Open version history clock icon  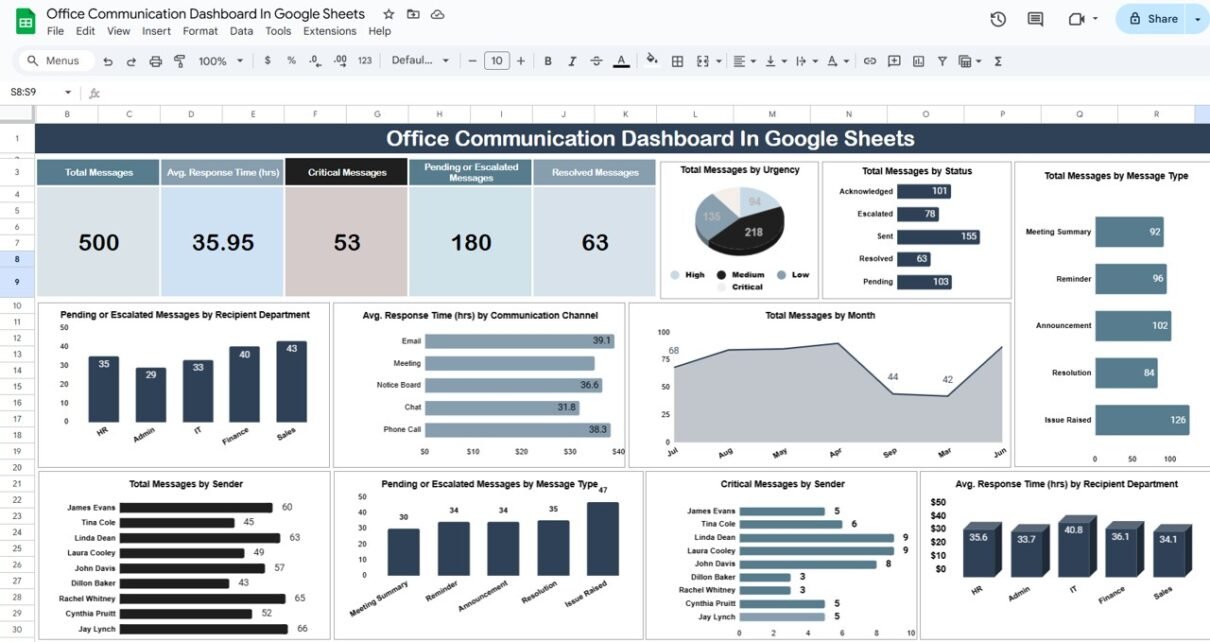(997, 19)
